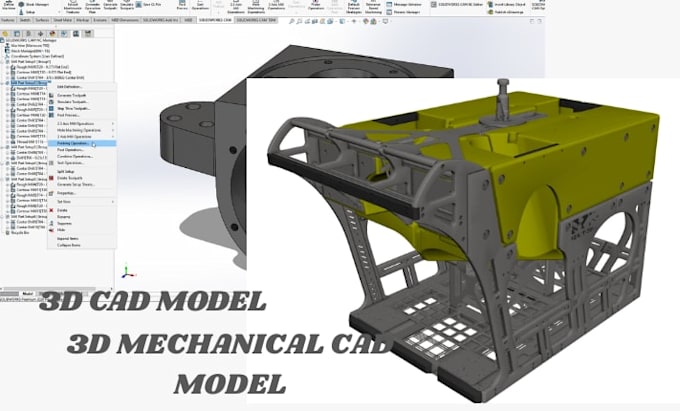Click Publish eDrawings in ribbon
The image size is (680, 411).
coord(505,12)
